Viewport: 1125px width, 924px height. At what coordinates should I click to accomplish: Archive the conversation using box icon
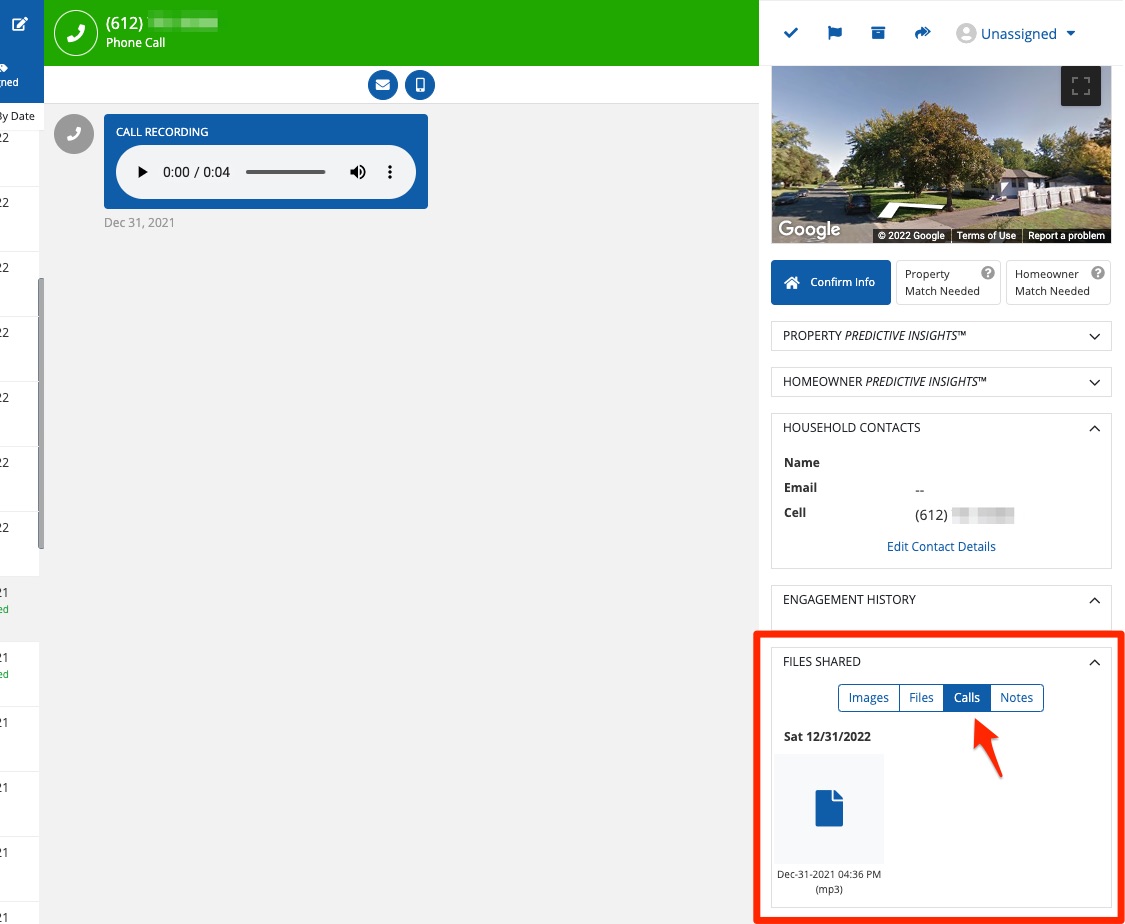[x=878, y=33]
